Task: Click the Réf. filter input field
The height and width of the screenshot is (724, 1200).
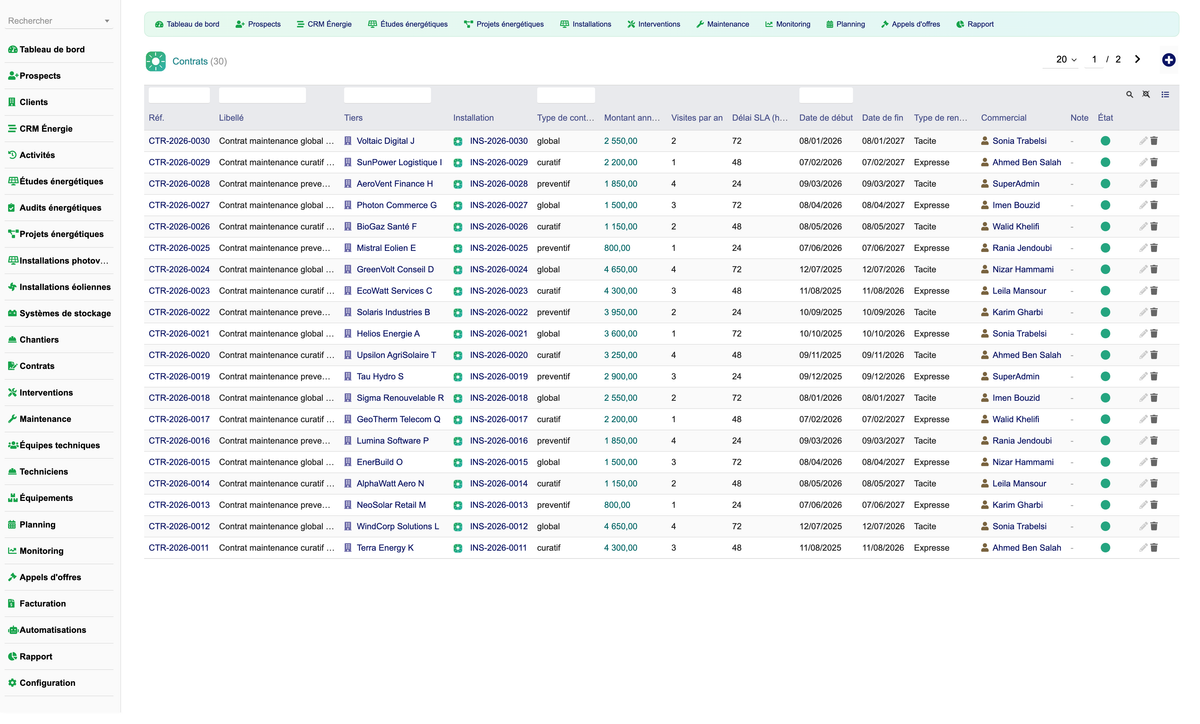Action: click(179, 95)
